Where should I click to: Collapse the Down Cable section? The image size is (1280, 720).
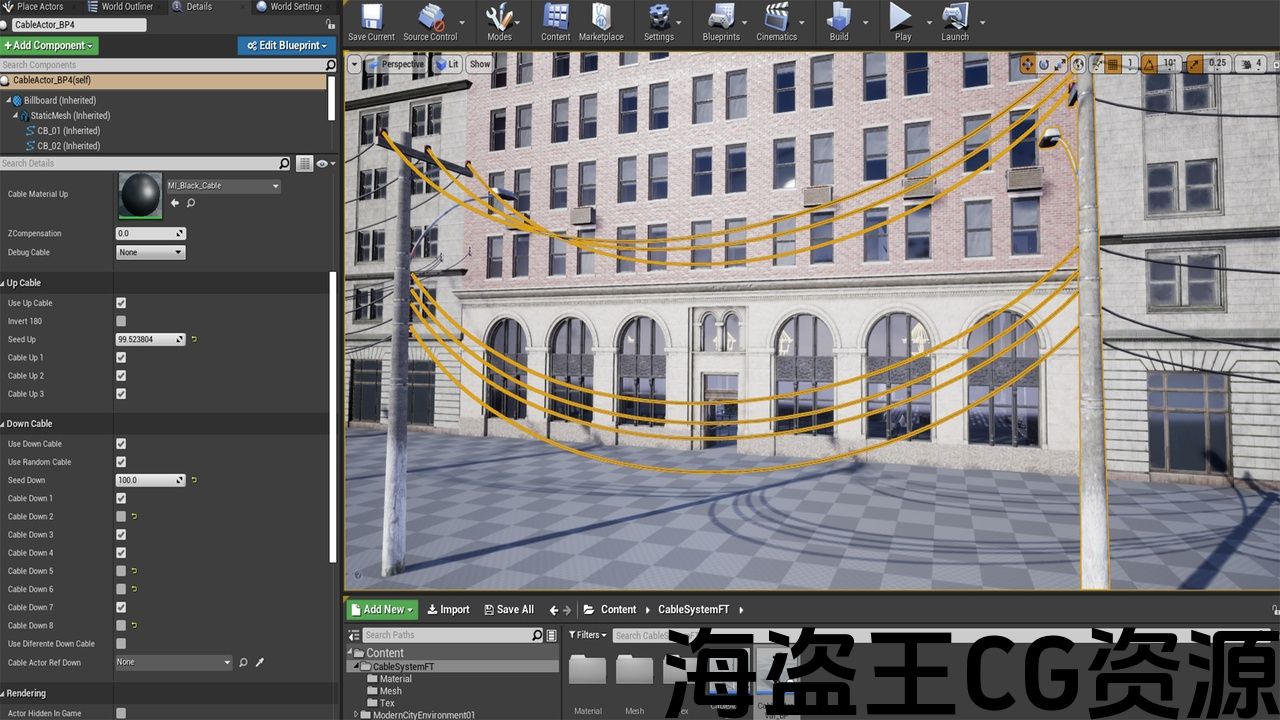click(28, 424)
